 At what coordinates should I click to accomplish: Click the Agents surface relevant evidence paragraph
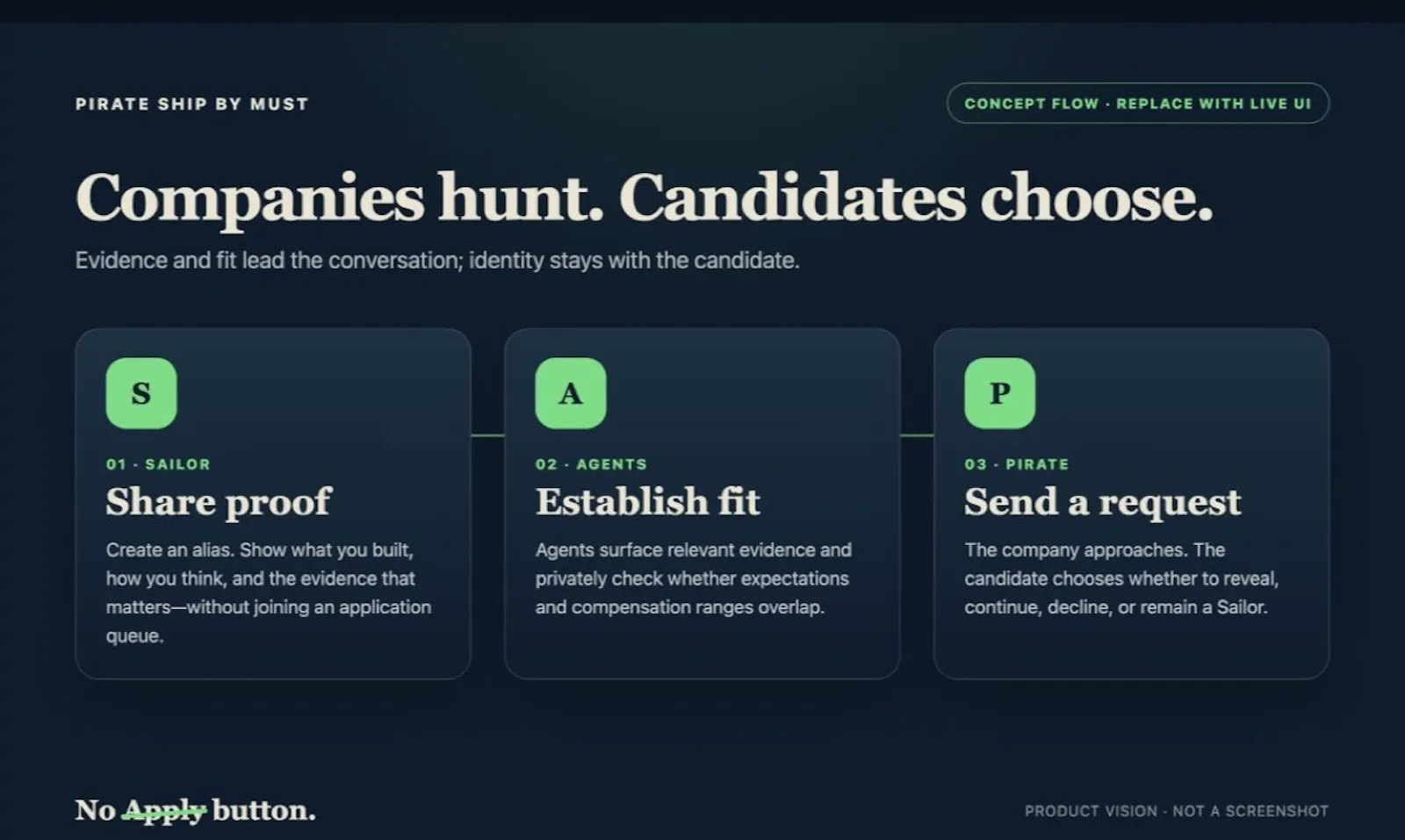pos(694,578)
